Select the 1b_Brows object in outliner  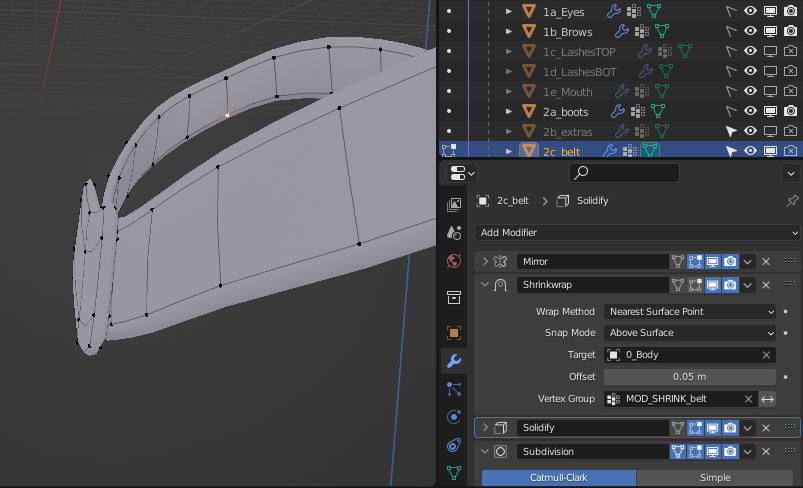pyautogui.click(x=567, y=32)
